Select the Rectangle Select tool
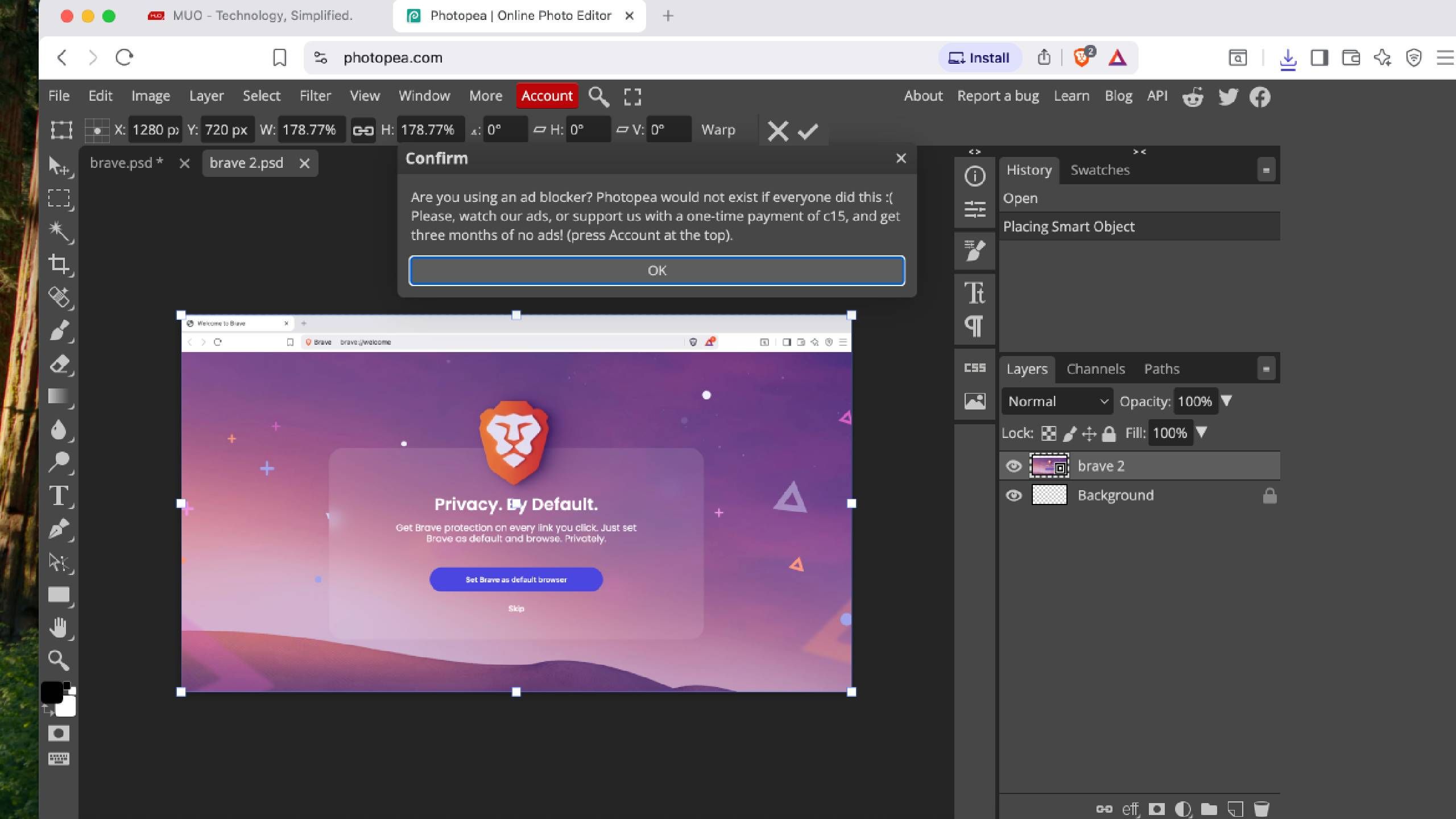 tap(59, 198)
